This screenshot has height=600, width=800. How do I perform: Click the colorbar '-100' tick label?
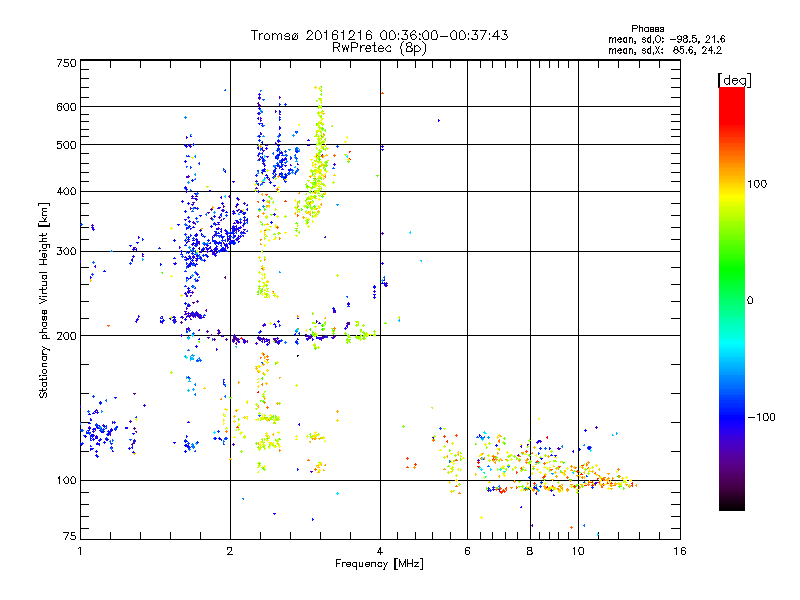[x=761, y=417]
